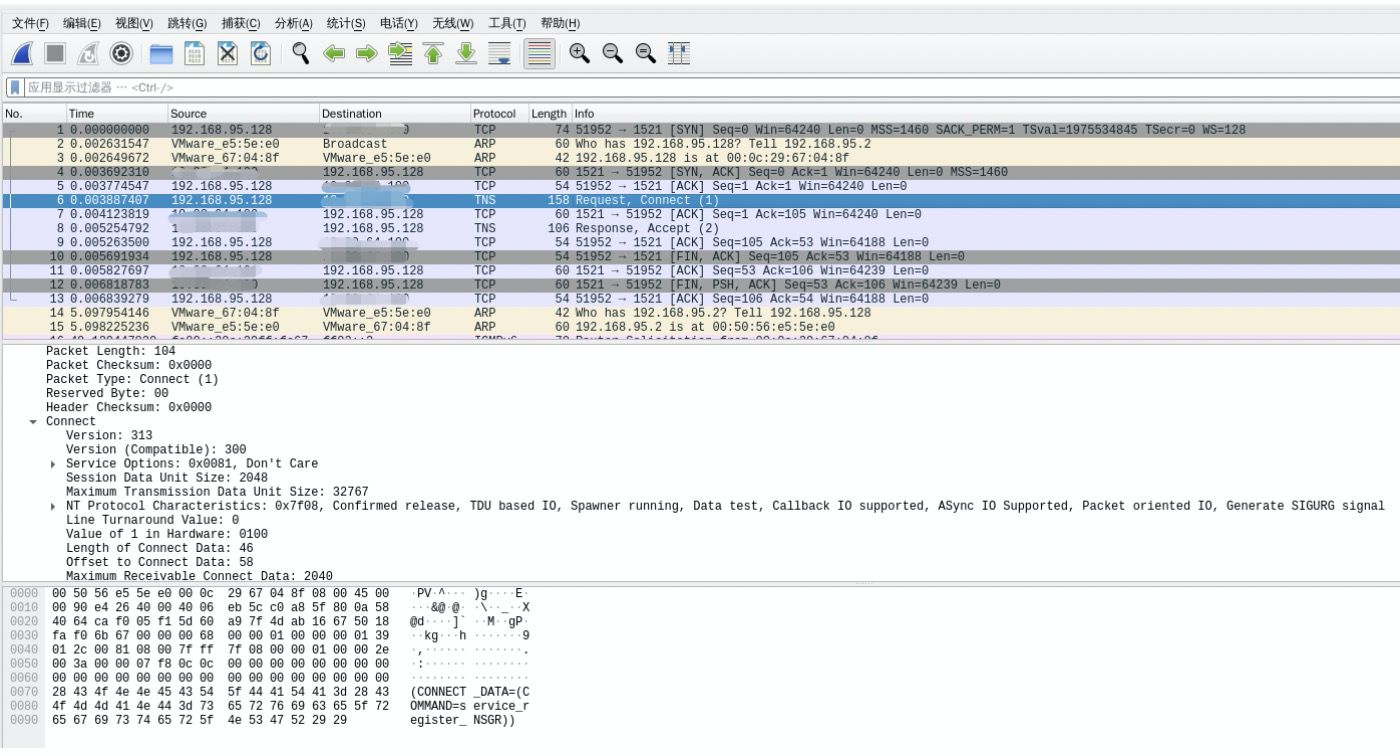Open find packet with magnifier icon

click(x=301, y=53)
